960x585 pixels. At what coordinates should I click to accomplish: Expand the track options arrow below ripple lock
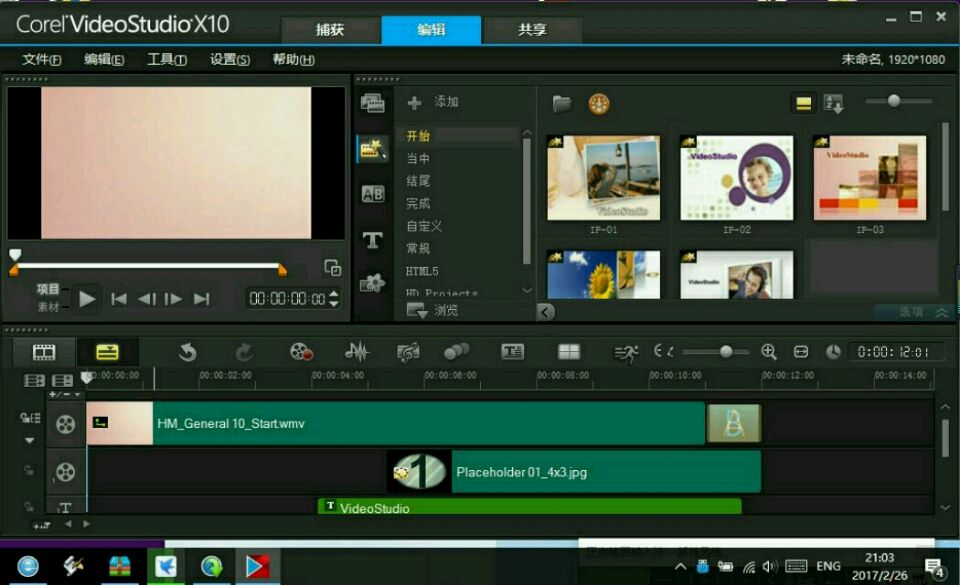click(x=29, y=441)
